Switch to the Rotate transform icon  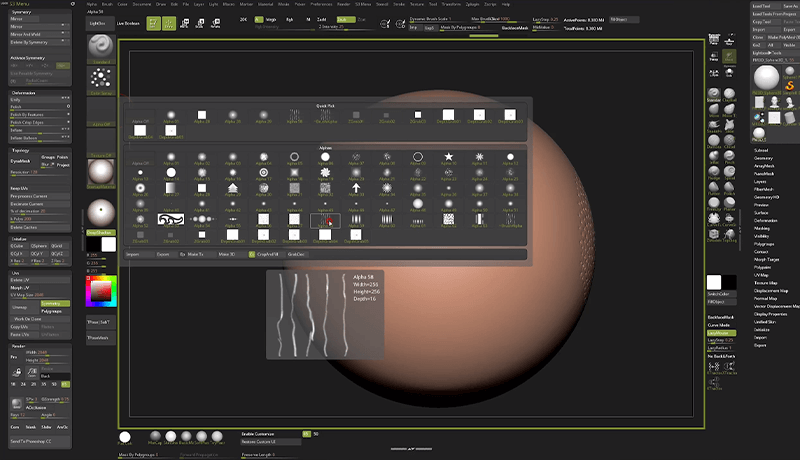pos(216,23)
